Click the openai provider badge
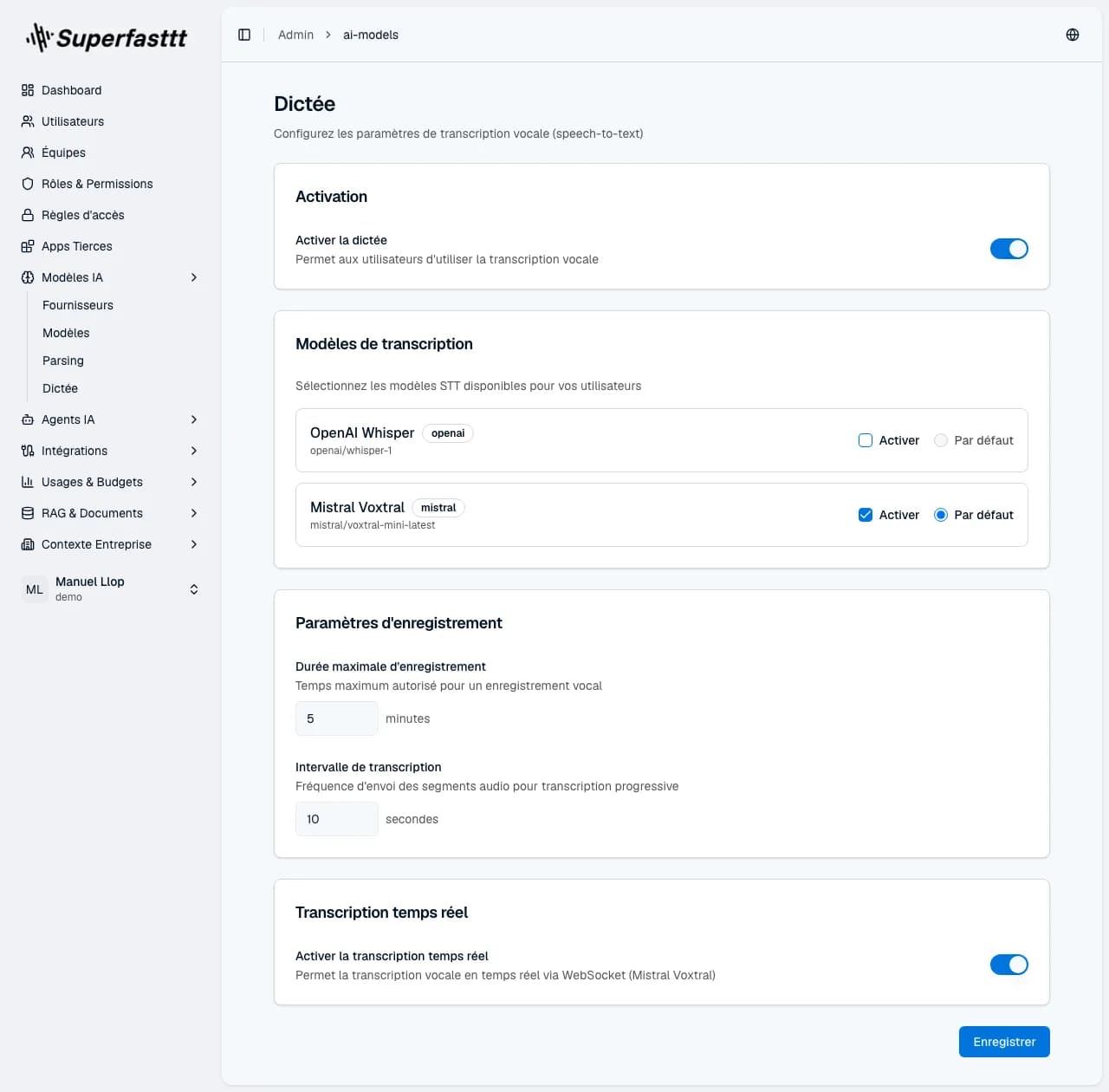This screenshot has width=1109, height=1092. (448, 433)
